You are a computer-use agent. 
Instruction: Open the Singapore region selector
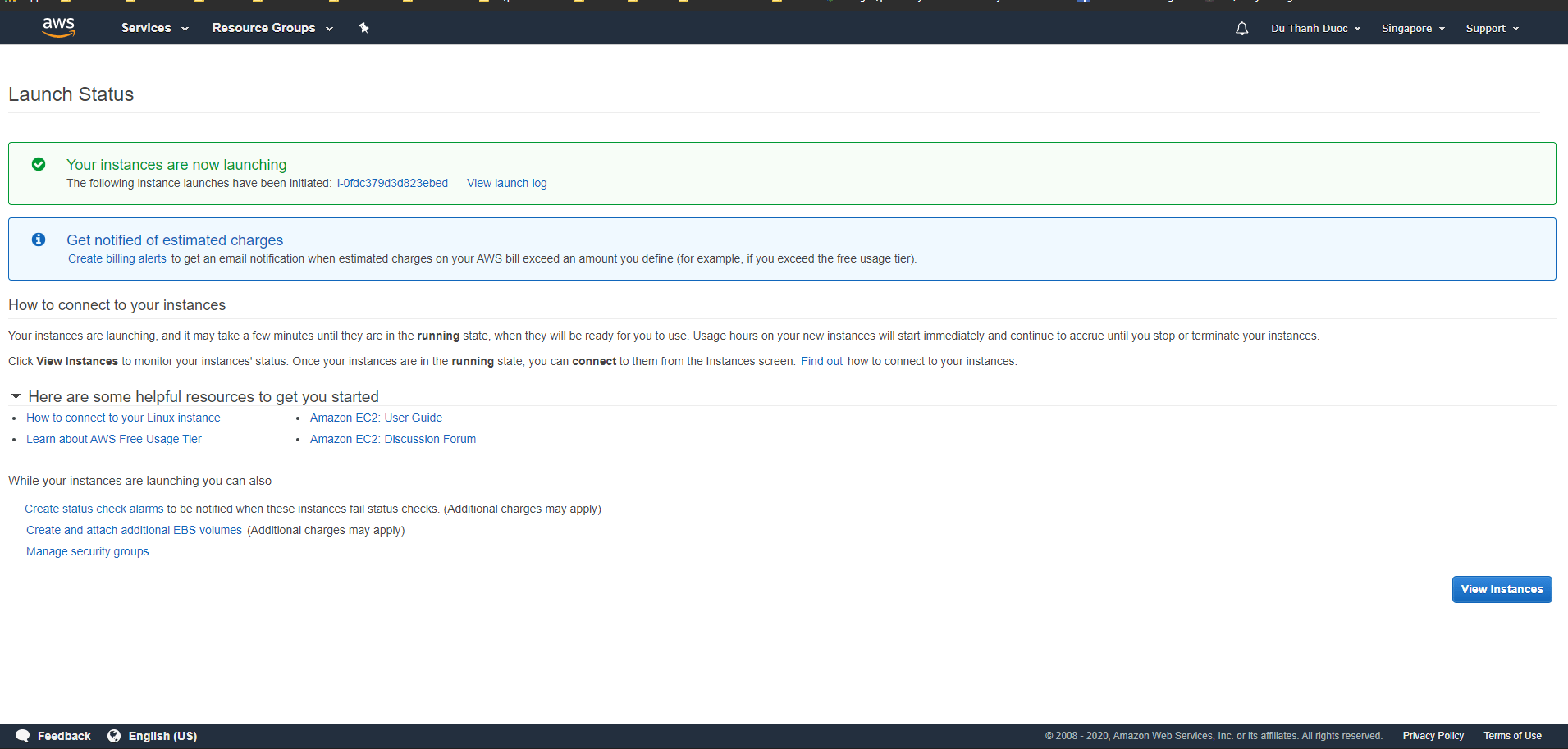click(1413, 29)
